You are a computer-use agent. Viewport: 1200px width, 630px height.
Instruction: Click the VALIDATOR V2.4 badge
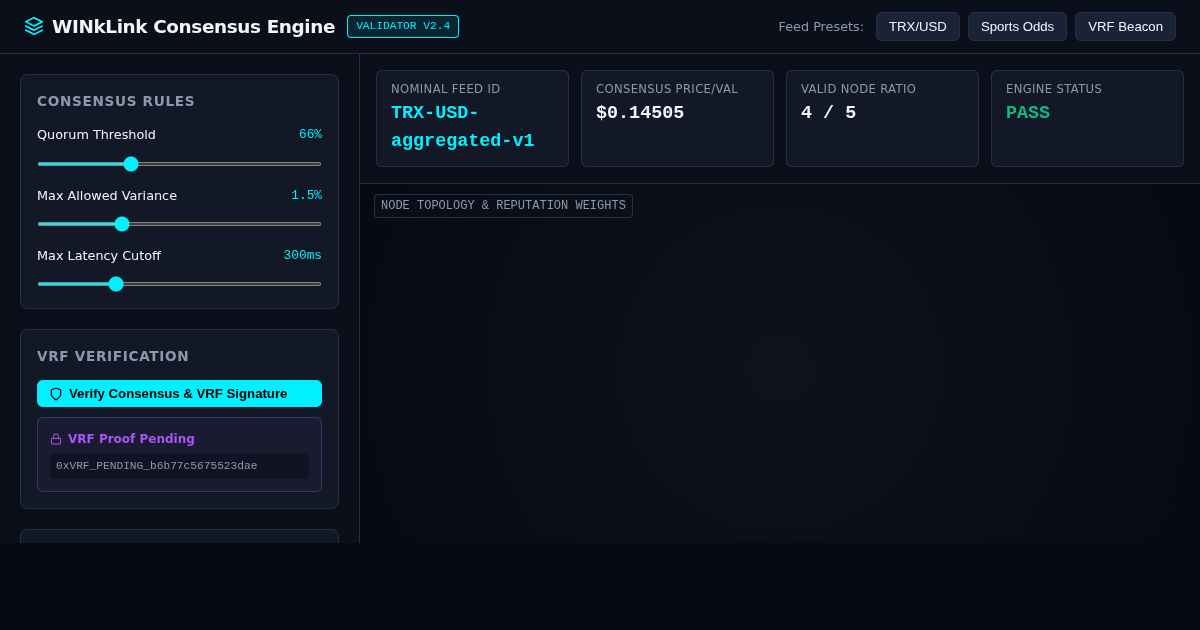coord(403,27)
